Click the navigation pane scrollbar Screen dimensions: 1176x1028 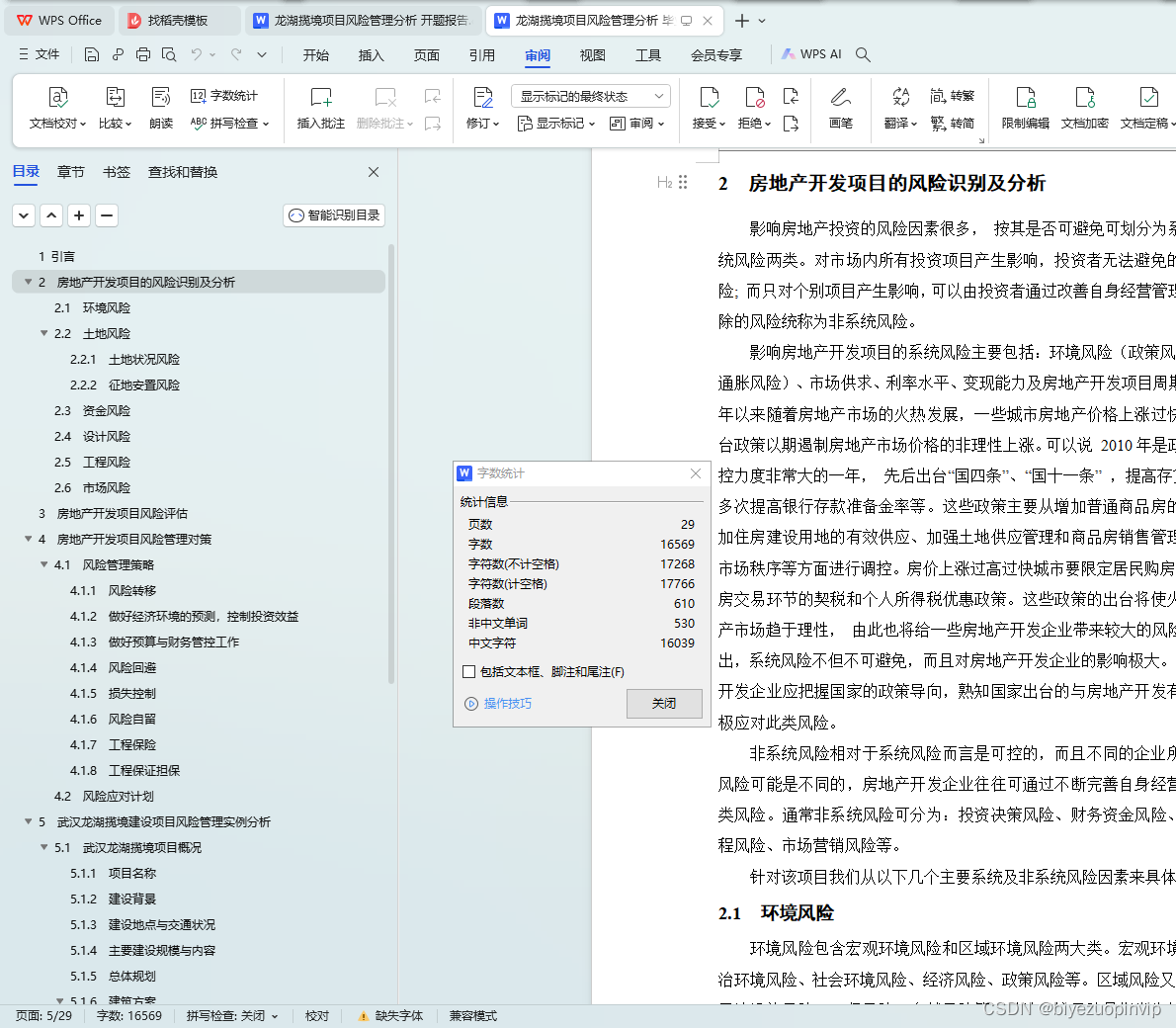(390, 463)
